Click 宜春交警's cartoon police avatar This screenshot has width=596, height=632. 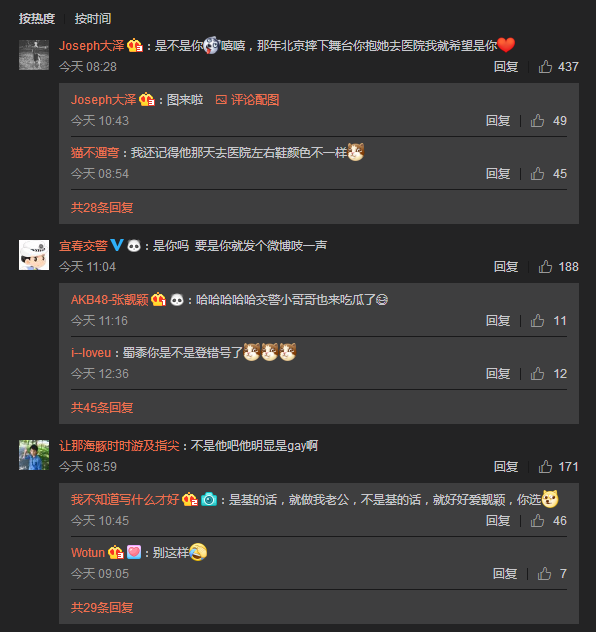point(34,255)
